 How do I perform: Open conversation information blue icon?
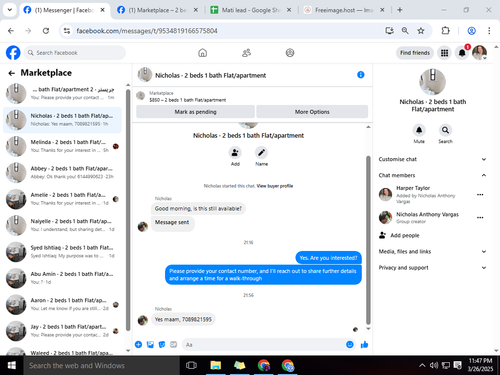click(x=361, y=75)
